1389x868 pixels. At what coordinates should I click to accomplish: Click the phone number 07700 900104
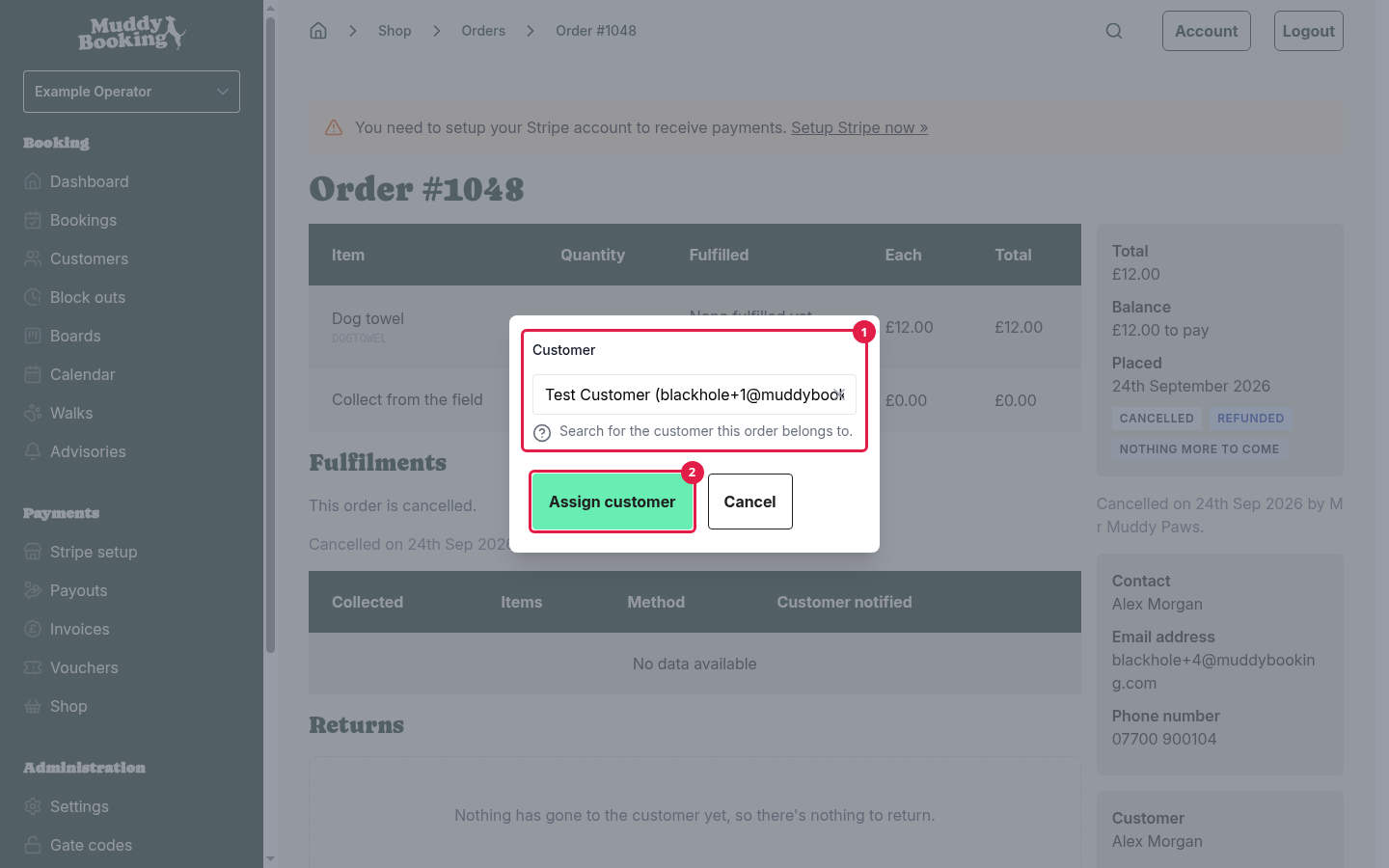click(x=1164, y=739)
